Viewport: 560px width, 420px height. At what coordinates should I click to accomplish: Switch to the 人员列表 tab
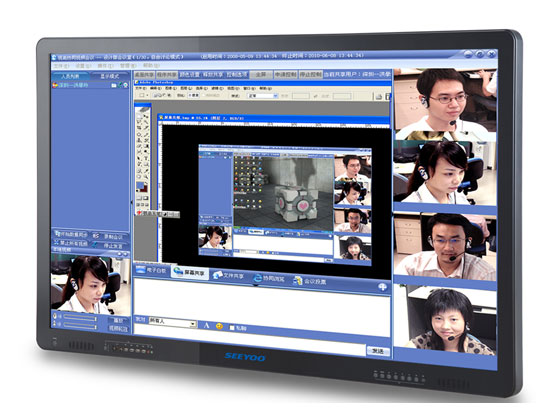pyautogui.click(x=70, y=76)
